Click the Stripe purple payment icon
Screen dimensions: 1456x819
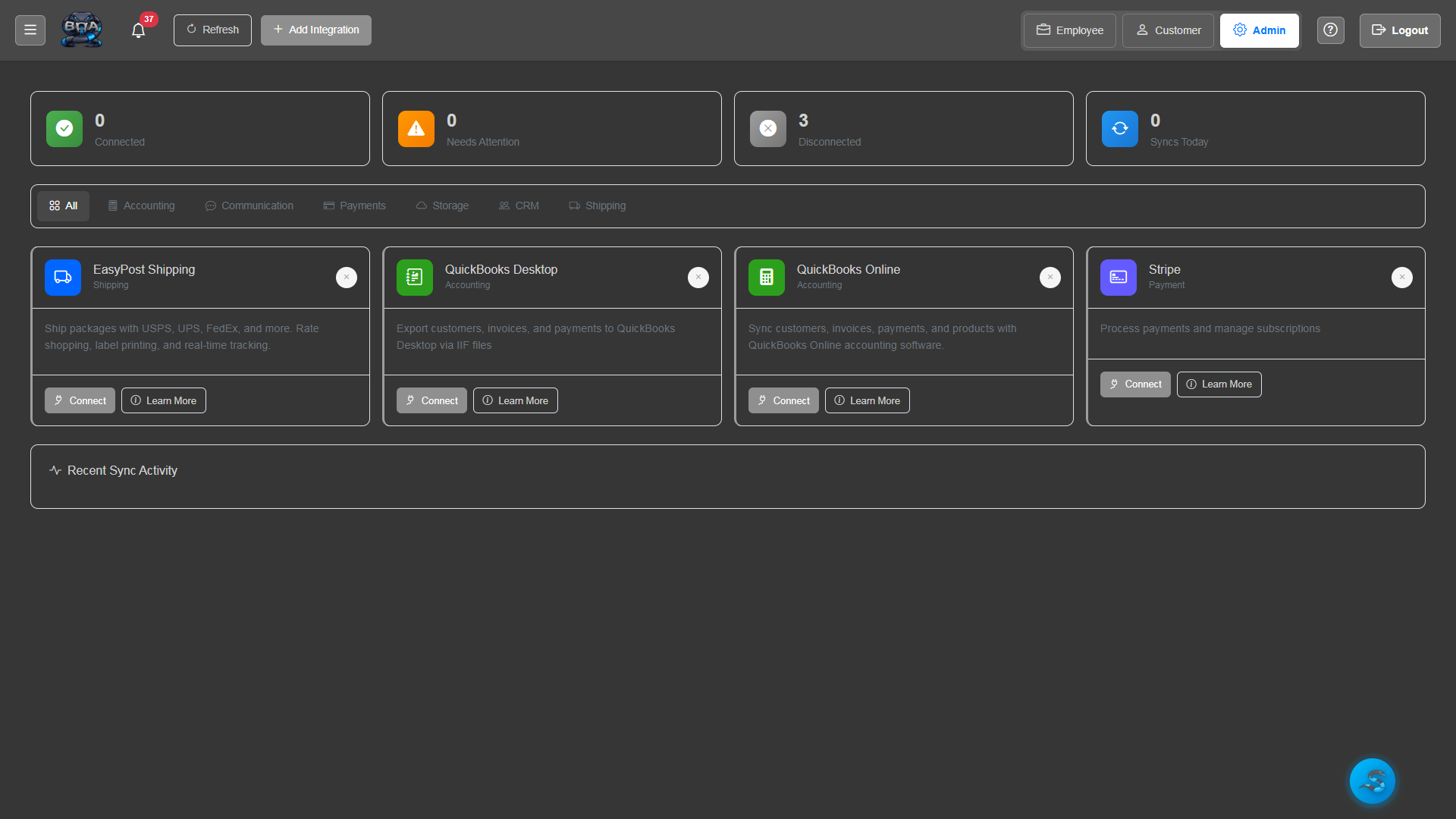tap(1118, 277)
